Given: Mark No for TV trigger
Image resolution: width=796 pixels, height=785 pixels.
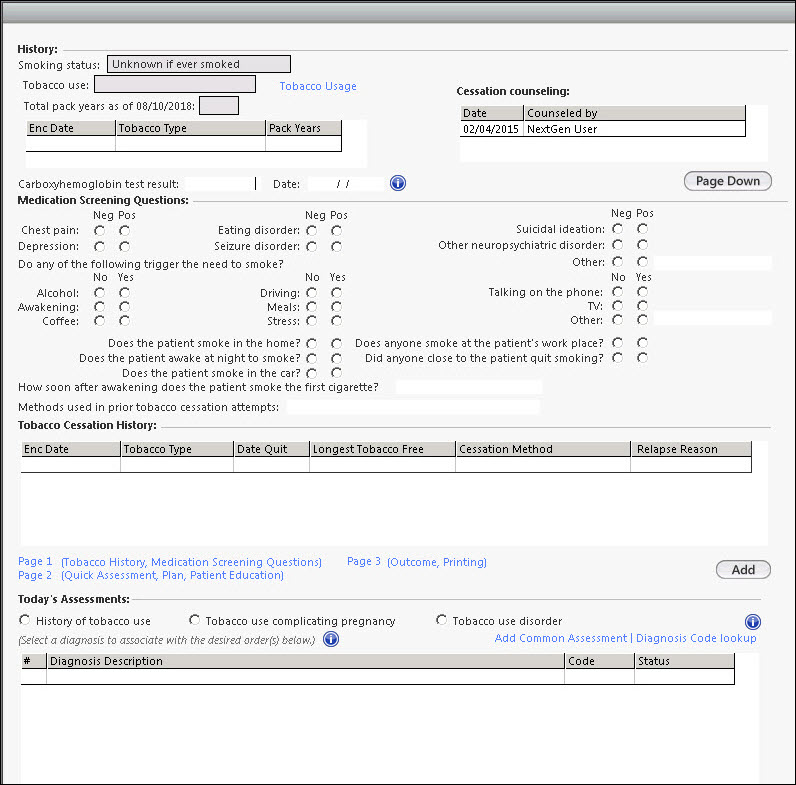Looking at the screenshot, I should [617, 306].
